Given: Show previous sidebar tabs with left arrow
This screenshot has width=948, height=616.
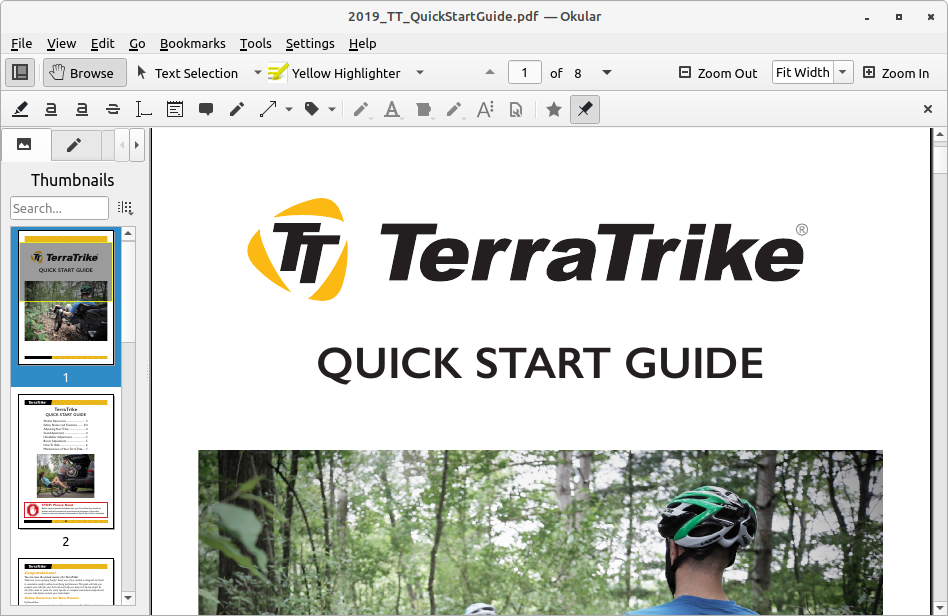Looking at the screenshot, I should tap(122, 145).
